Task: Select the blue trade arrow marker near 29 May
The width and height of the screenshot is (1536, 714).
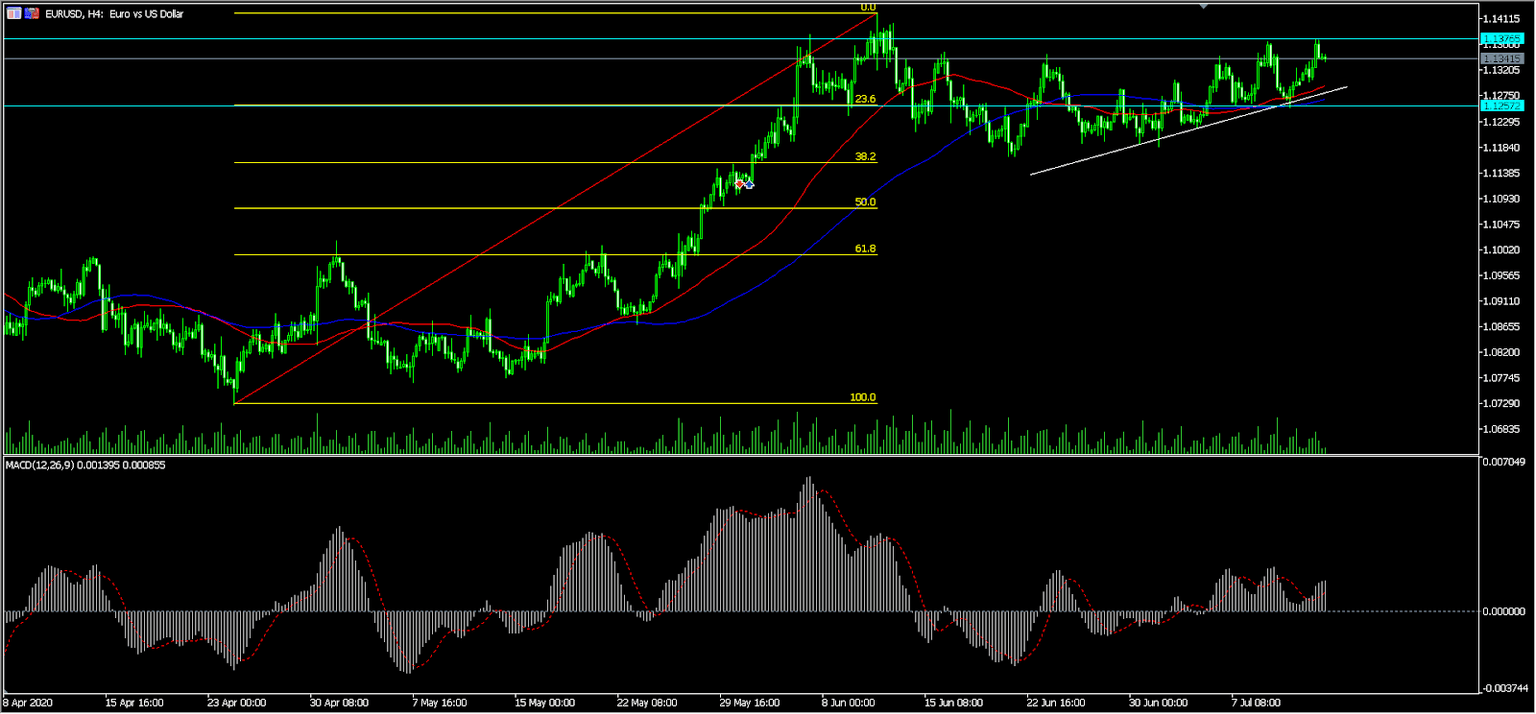Action: (749, 184)
